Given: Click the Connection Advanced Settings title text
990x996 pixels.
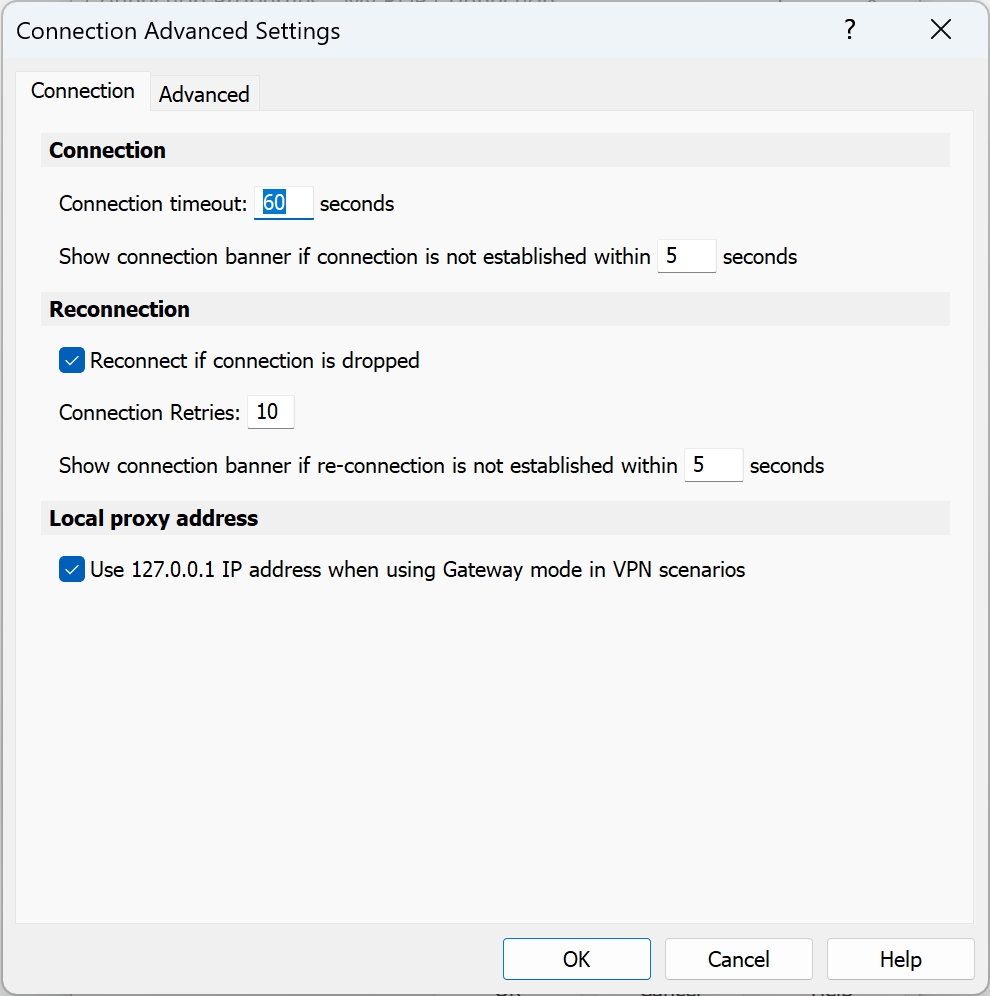Looking at the screenshot, I should (x=178, y=31).
